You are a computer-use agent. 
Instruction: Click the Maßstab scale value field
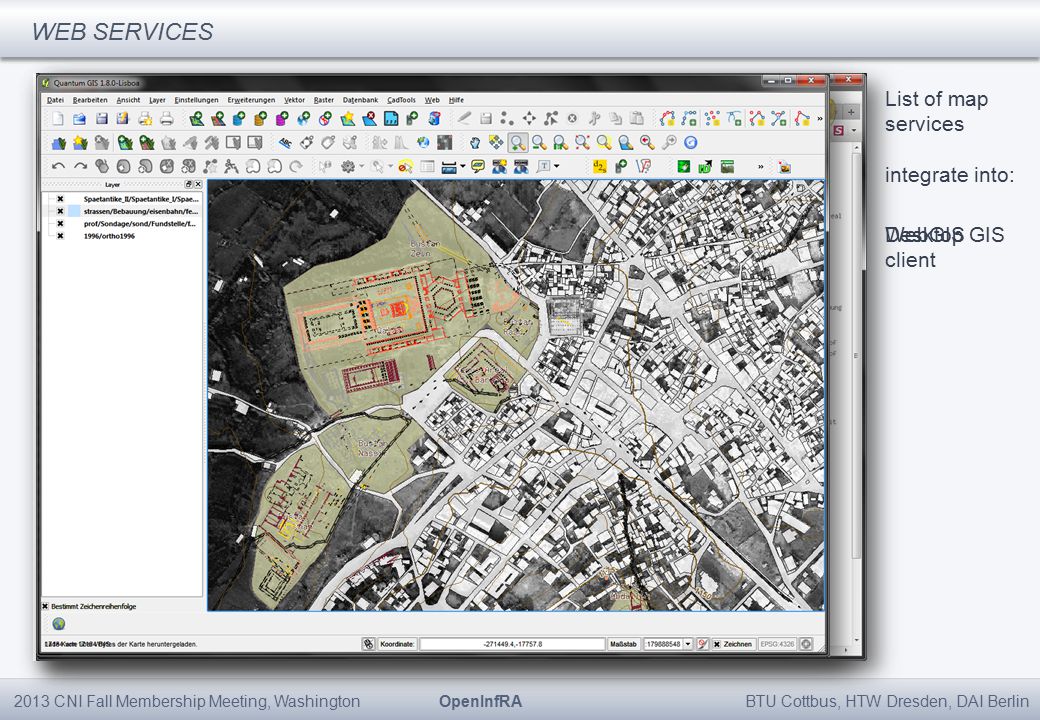(663, 644)
